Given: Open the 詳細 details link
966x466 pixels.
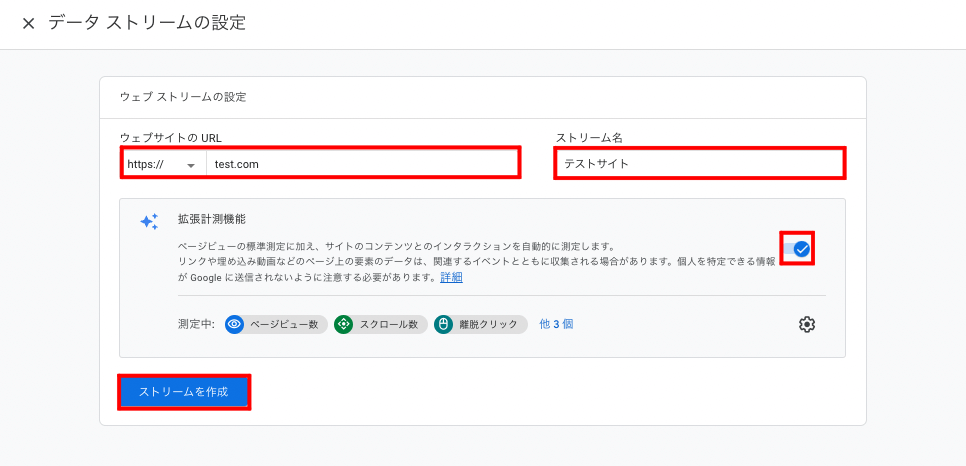Looking at the screenshot, I should (x=452, y=277).
